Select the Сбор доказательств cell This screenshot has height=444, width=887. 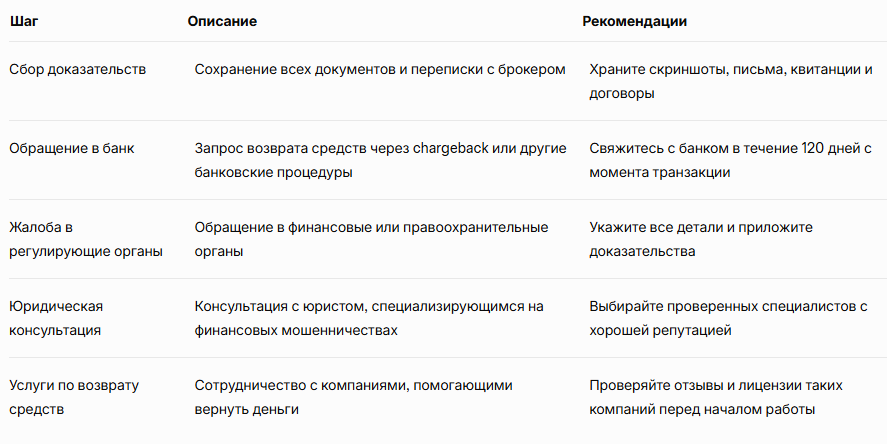click(77, 70)
